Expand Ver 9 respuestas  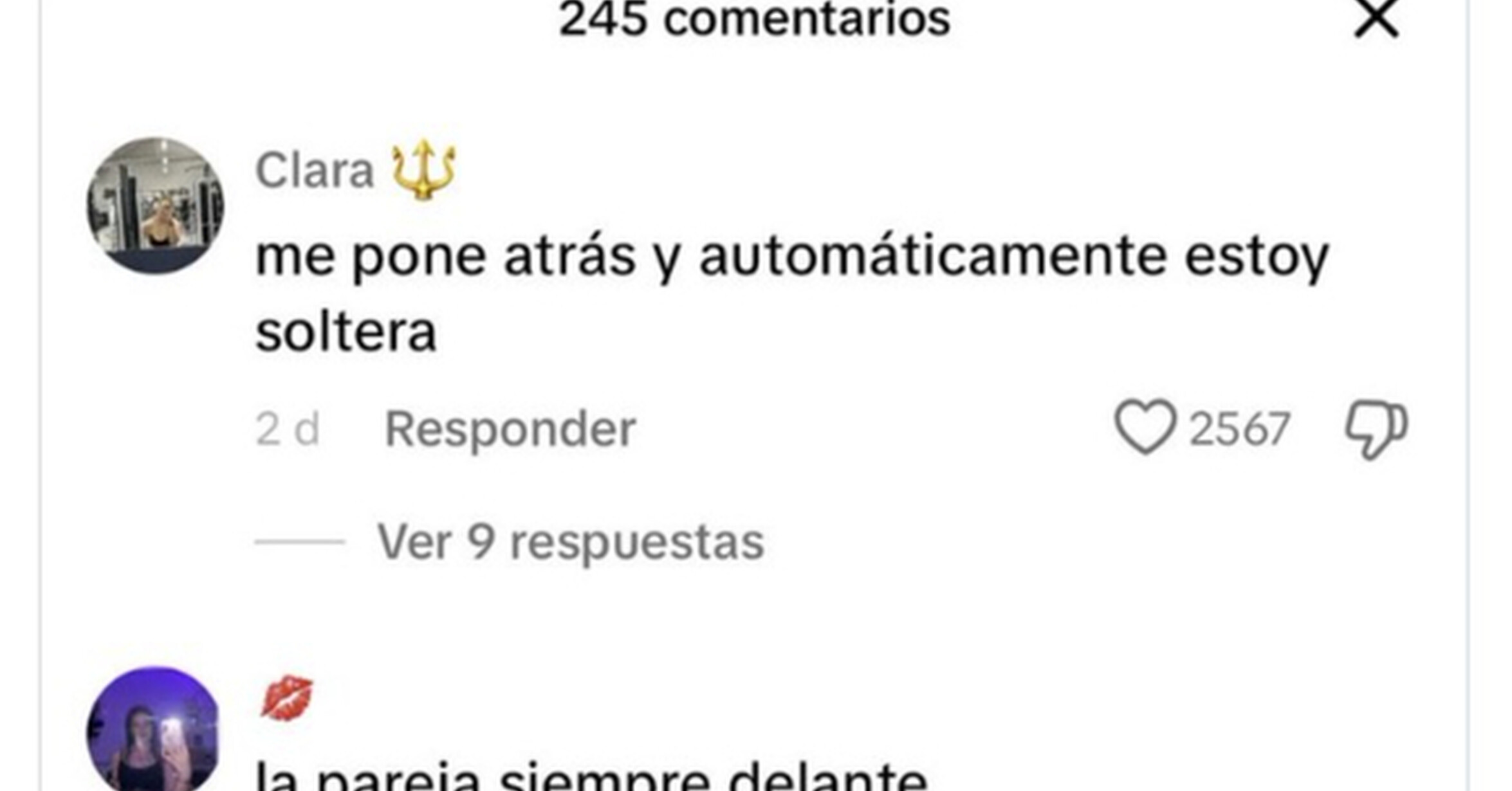570,542
